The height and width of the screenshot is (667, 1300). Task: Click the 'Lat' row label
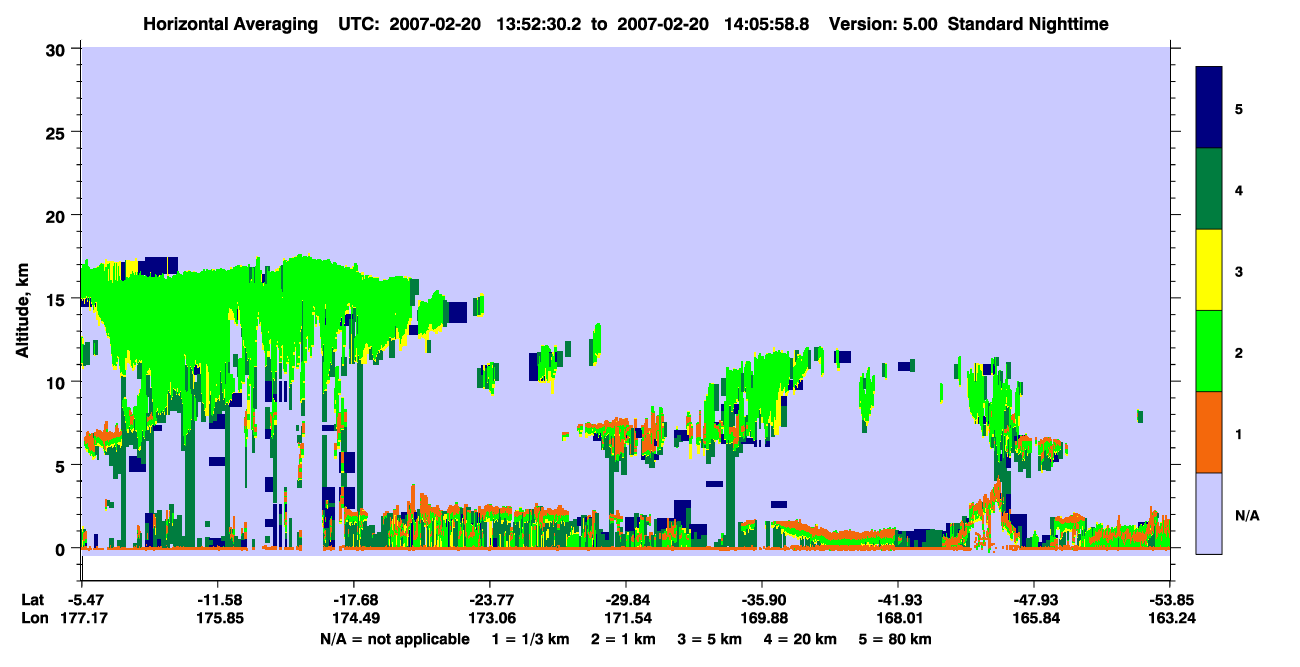(x=32, y=600)
